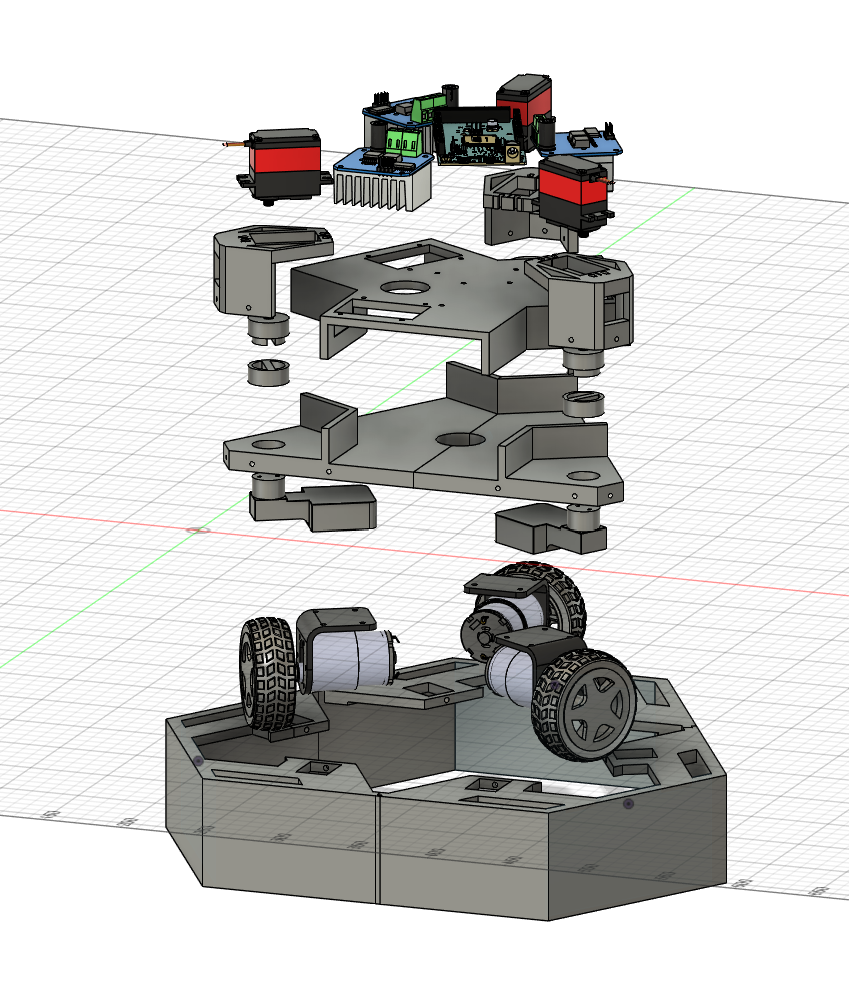The width and height of the screenshot is (849, 991).
Task: Select the leftmost red servo motor
Action: 285,160
